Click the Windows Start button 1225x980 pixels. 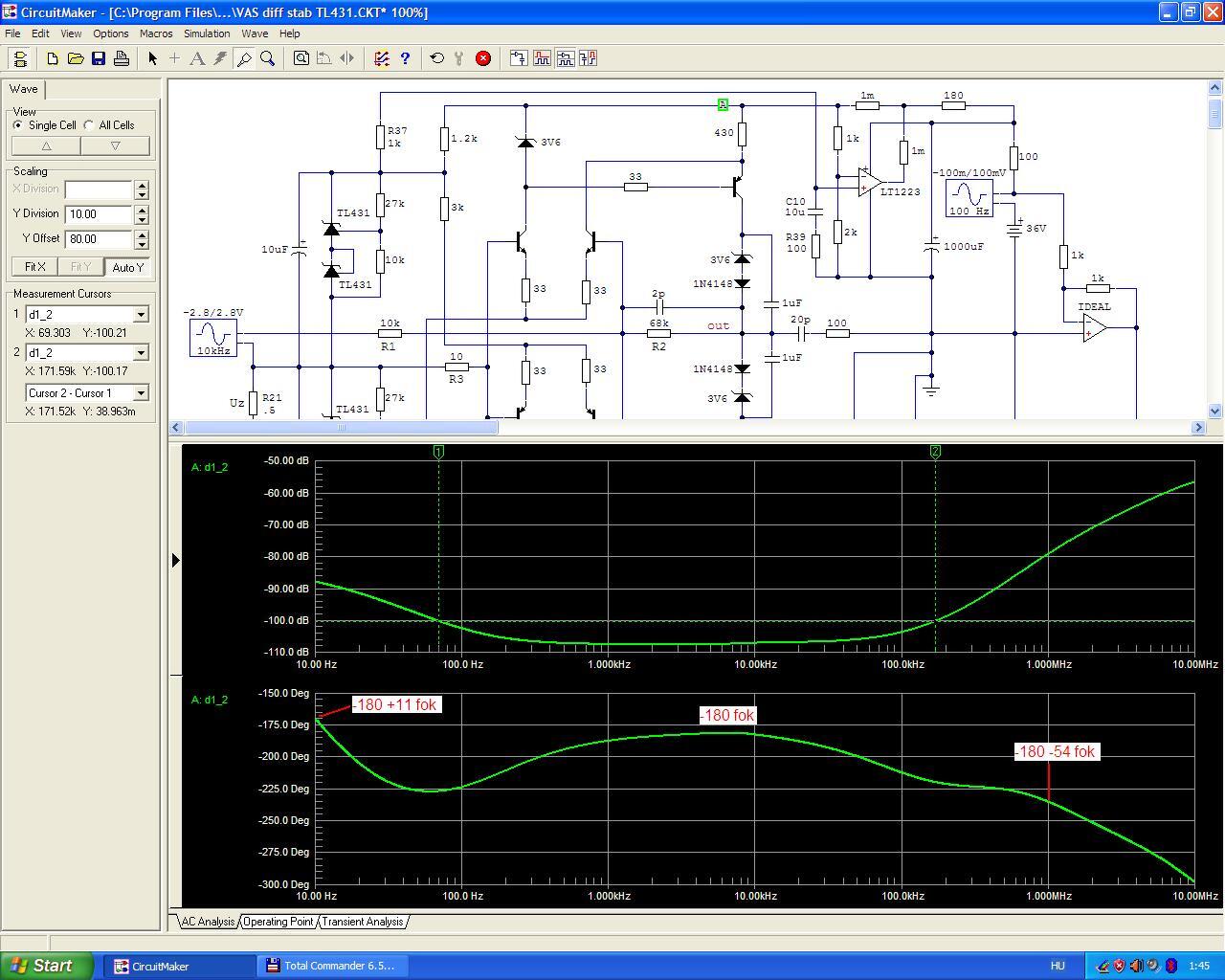point(47,966)
